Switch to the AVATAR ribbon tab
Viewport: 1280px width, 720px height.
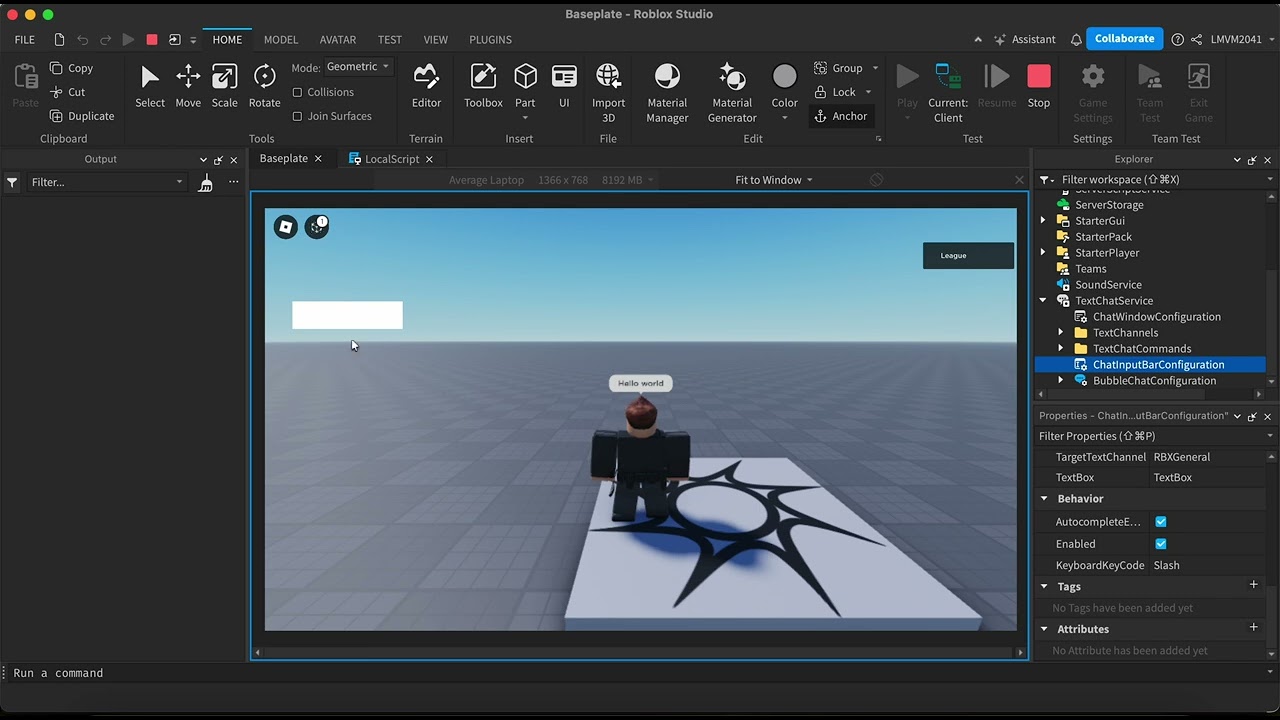coord(337,40)
